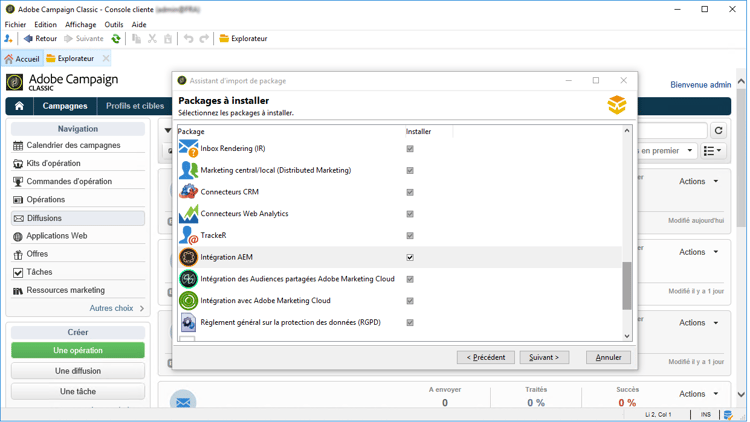Click the database status icon in the status bar
The image size is (750, 422).
(728, 414)
